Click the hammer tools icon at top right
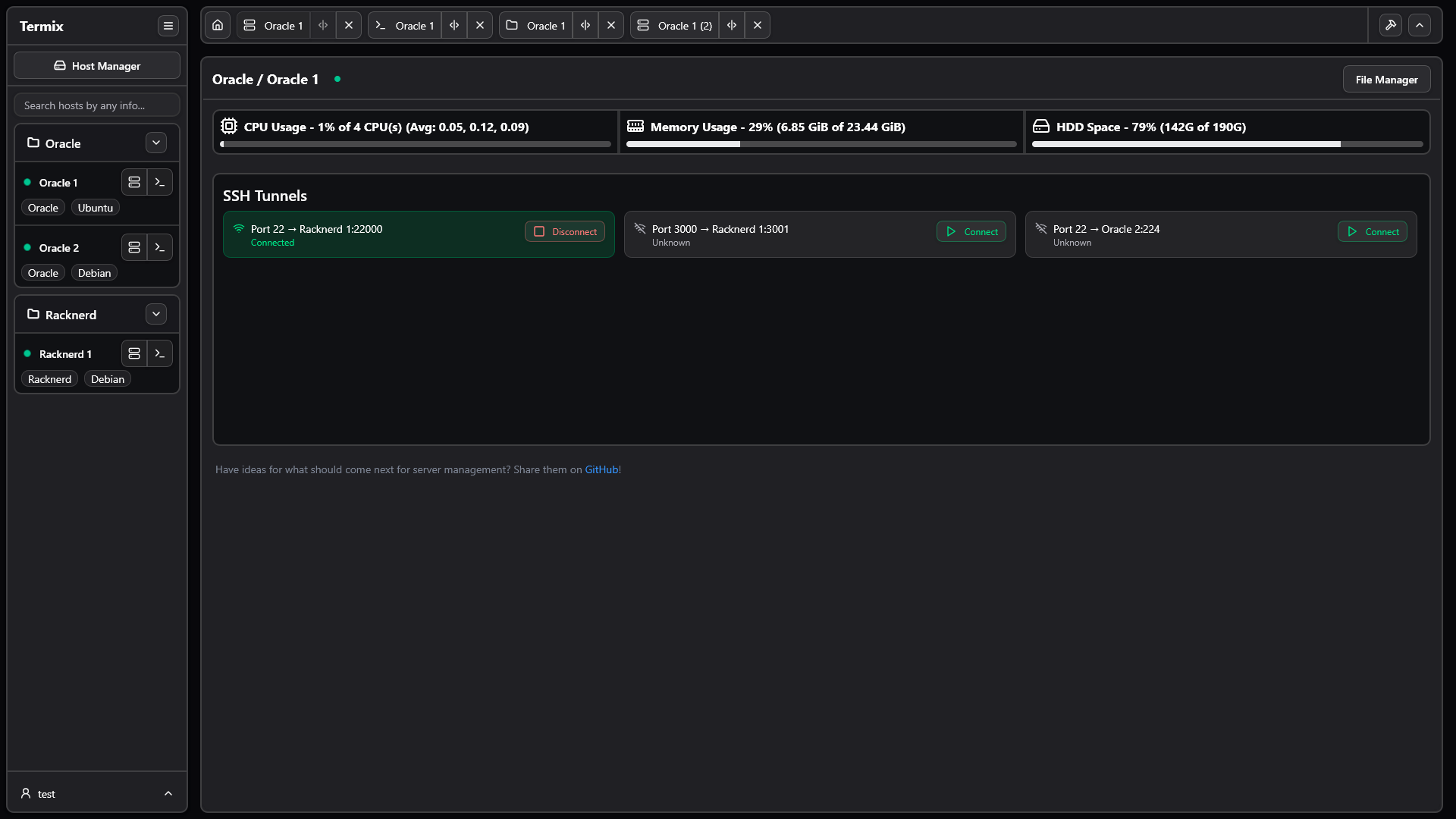Viewport: 1456px width, 819px height. pos(1390,25)
